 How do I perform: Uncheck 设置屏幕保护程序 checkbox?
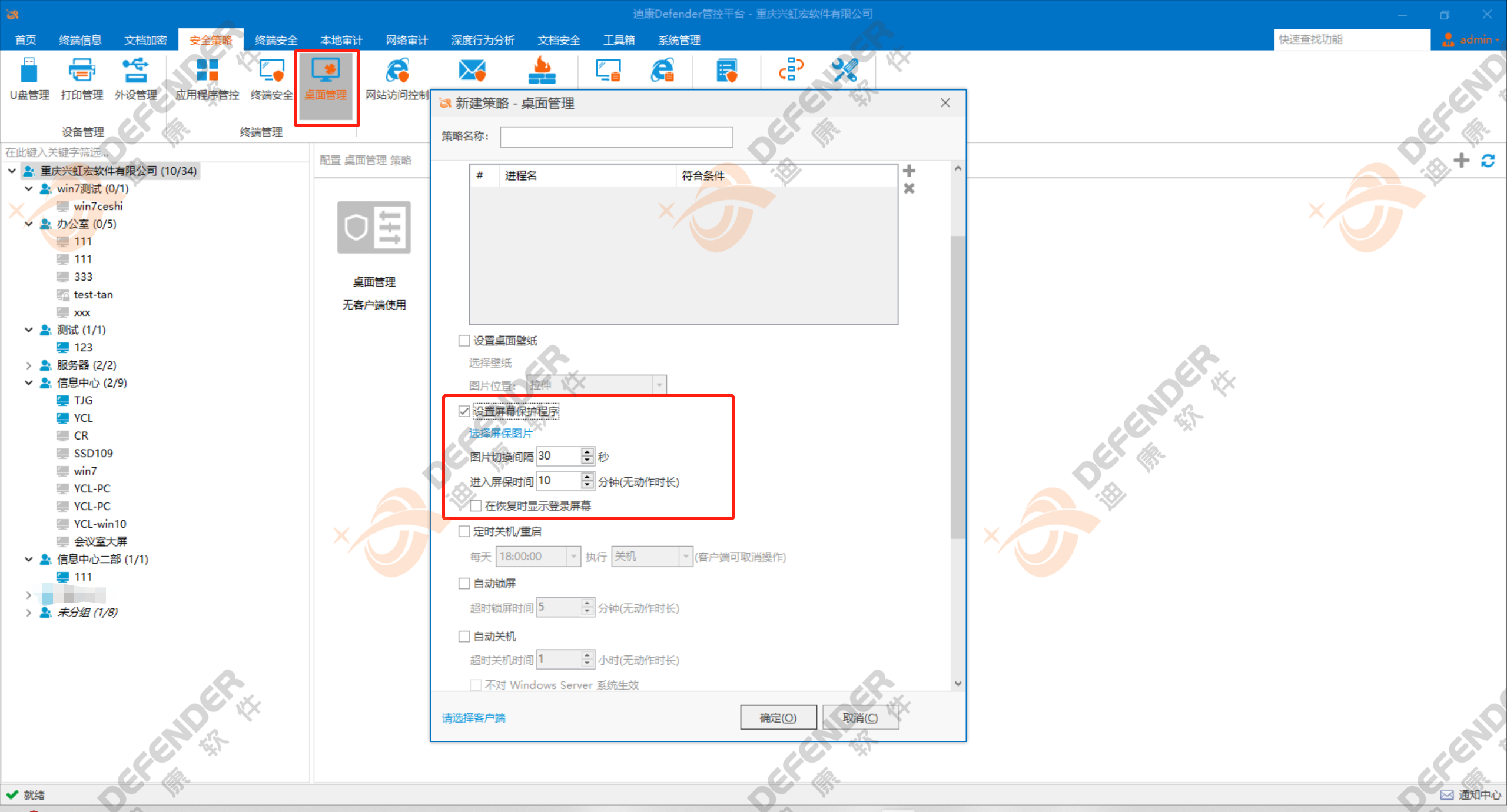tap(464, 411)
